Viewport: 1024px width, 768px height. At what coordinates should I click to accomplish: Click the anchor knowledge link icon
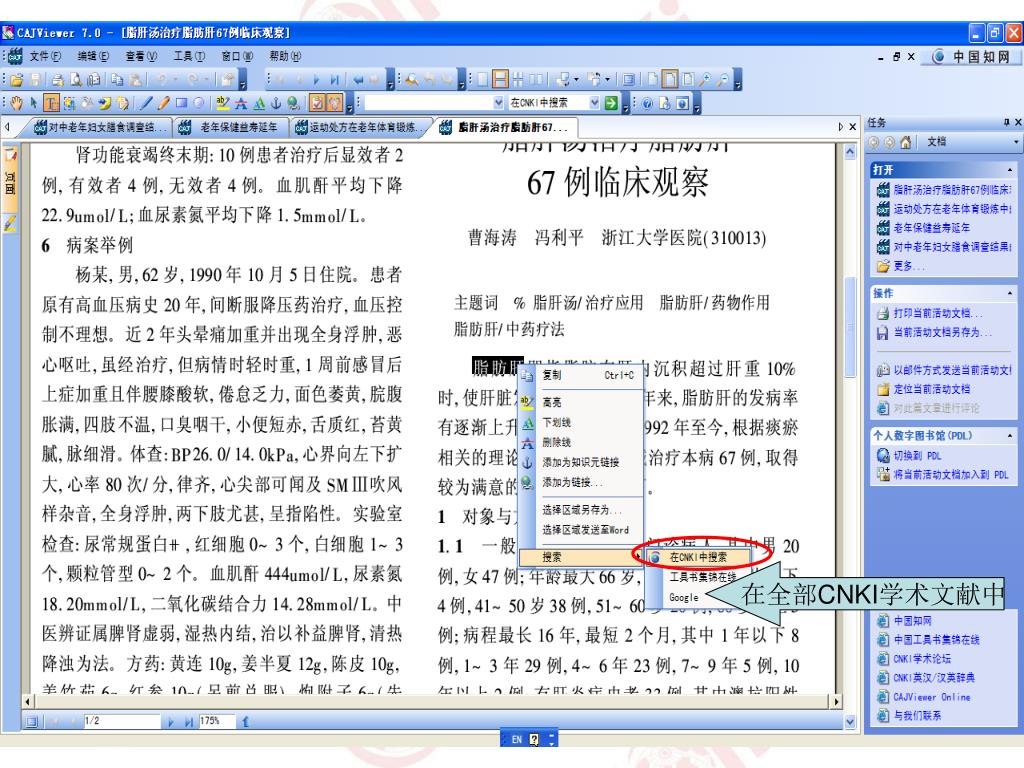pos(276,103)
